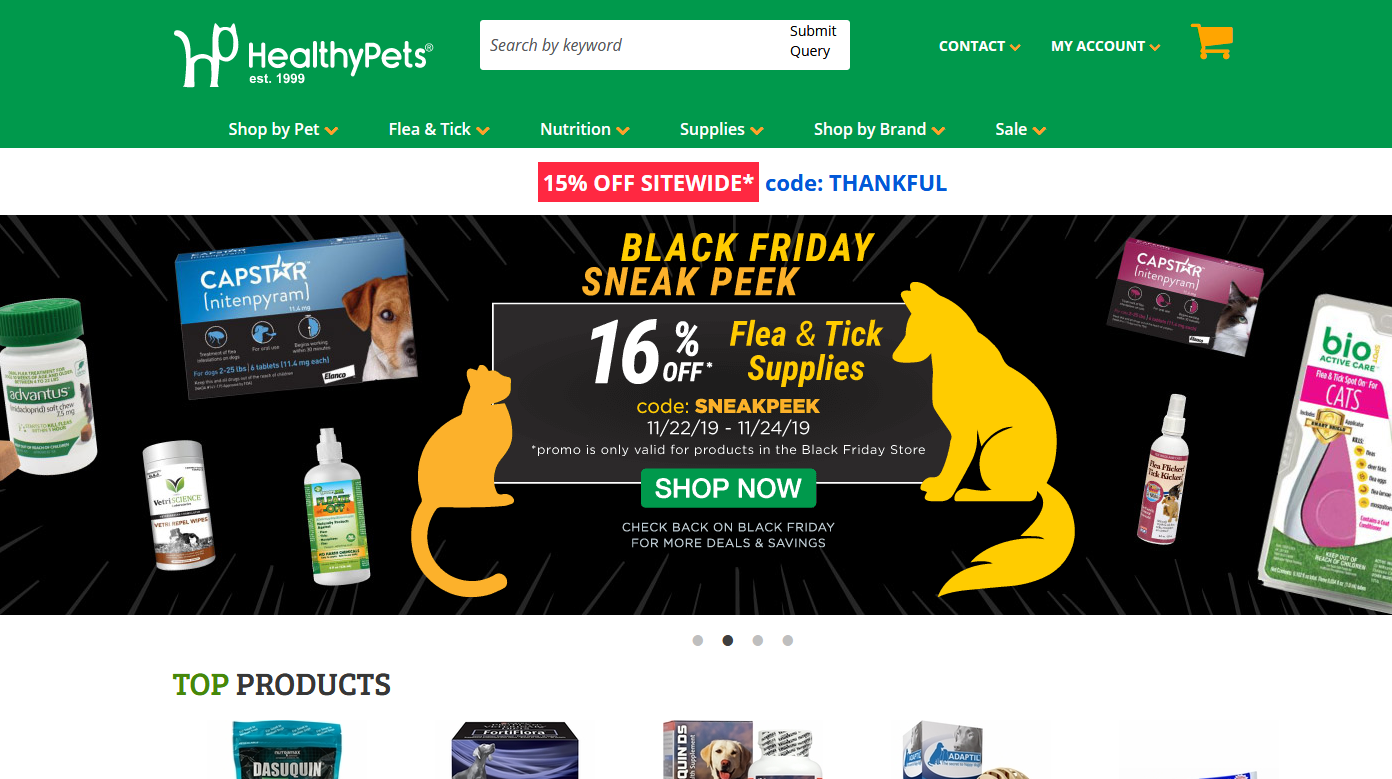Expand the Flea & Tick dropdown
This screenshot has width=1392, height=779.
pos(439,129)
